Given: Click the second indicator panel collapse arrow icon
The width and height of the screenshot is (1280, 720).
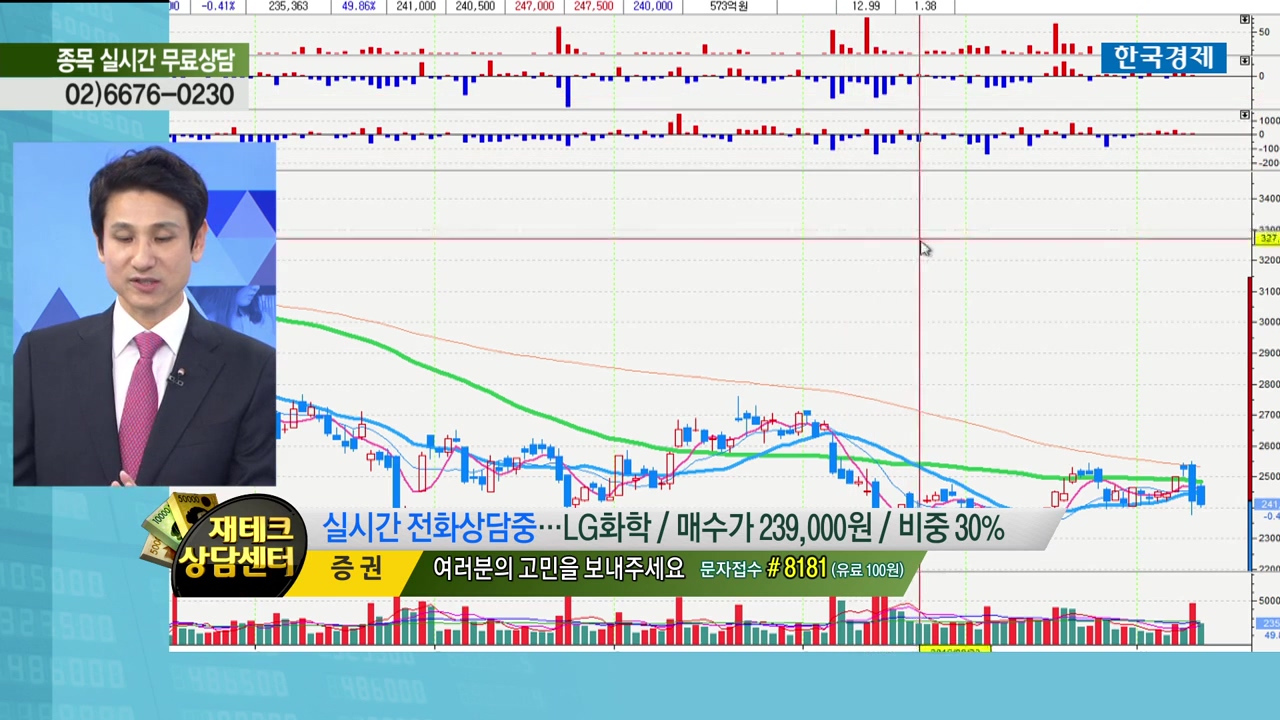Looking at the screenshot, I should [x=1245, y=61].
